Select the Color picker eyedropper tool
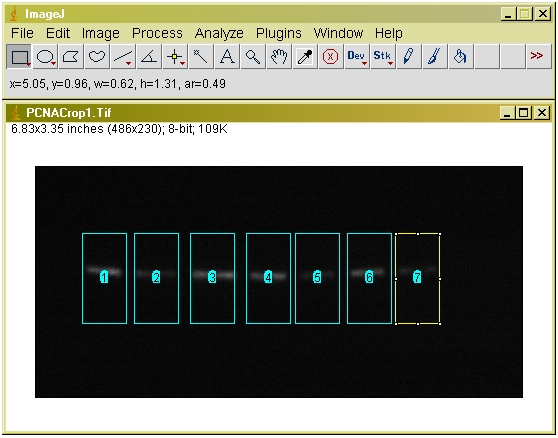The height and width of the screenshot is (438, 558). tap(305, 57)
